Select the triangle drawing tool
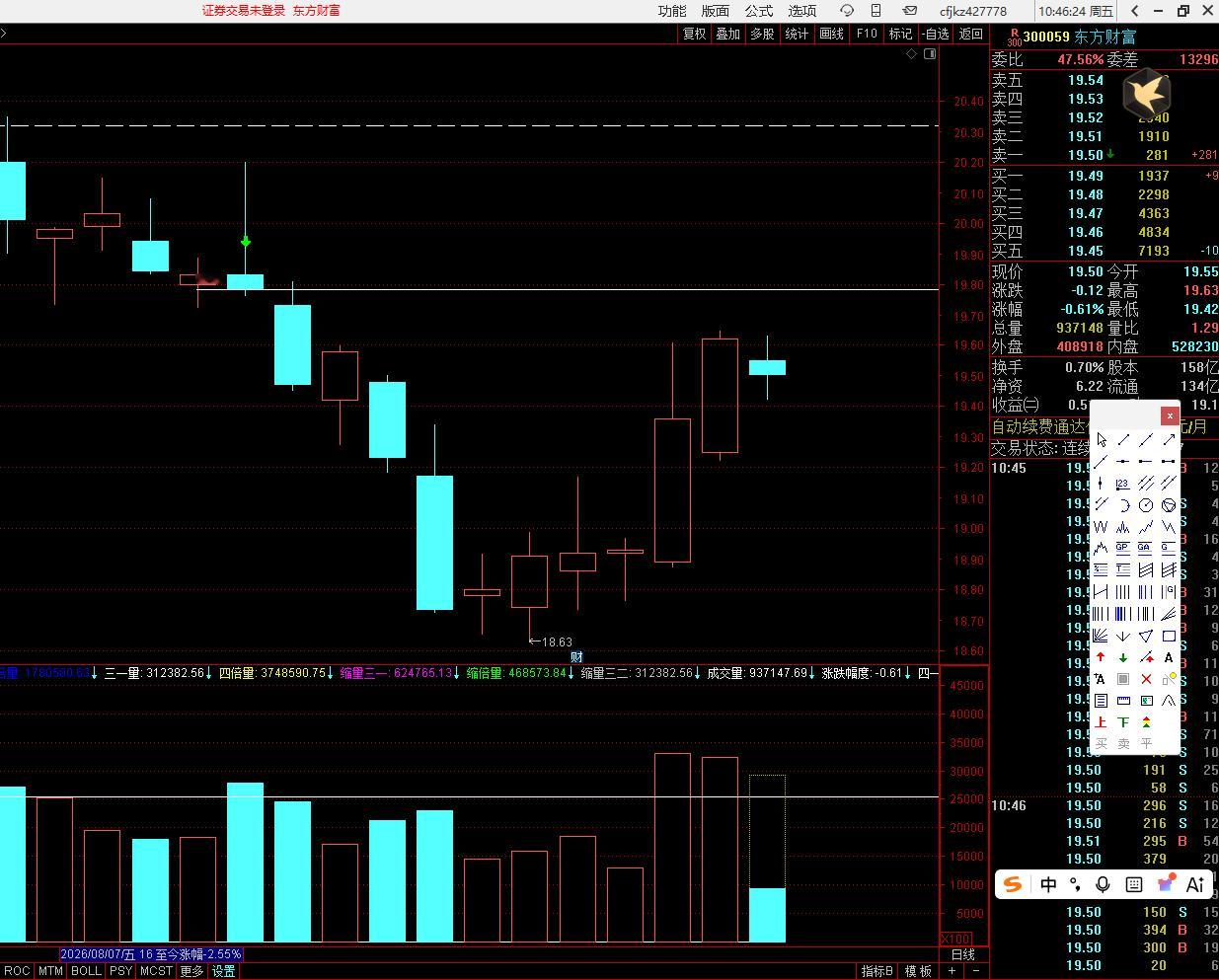1219x980 pixels. click(1146, 636)
